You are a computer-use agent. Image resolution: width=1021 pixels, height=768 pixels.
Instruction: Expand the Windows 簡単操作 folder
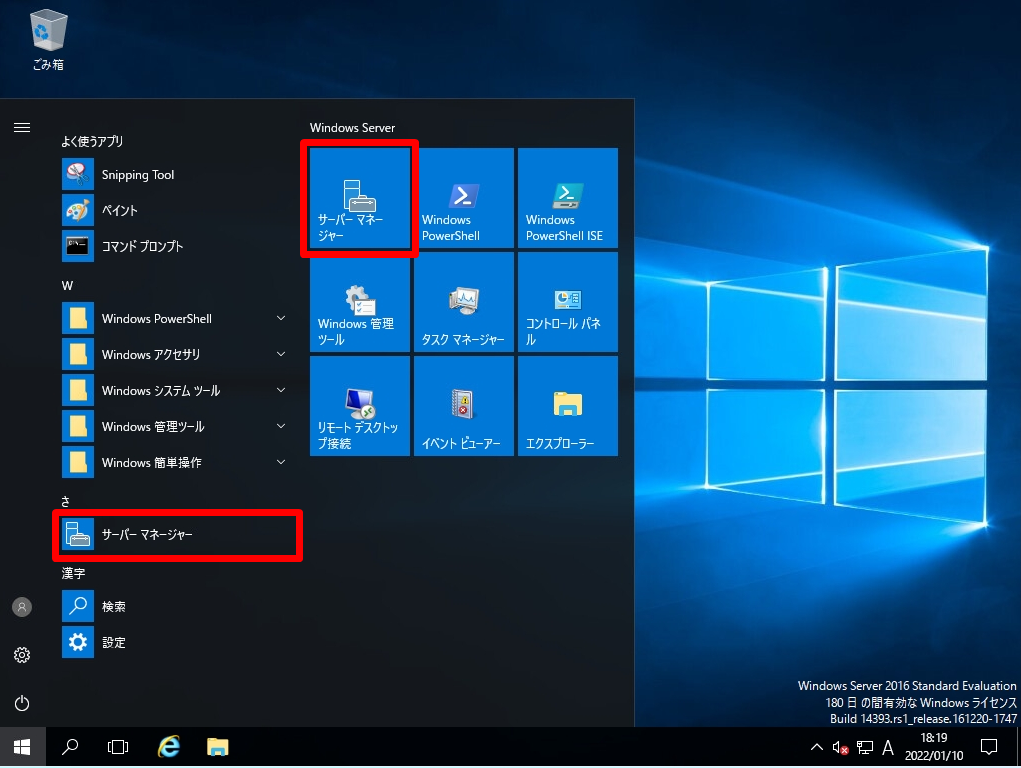click(x=176, y=462)
